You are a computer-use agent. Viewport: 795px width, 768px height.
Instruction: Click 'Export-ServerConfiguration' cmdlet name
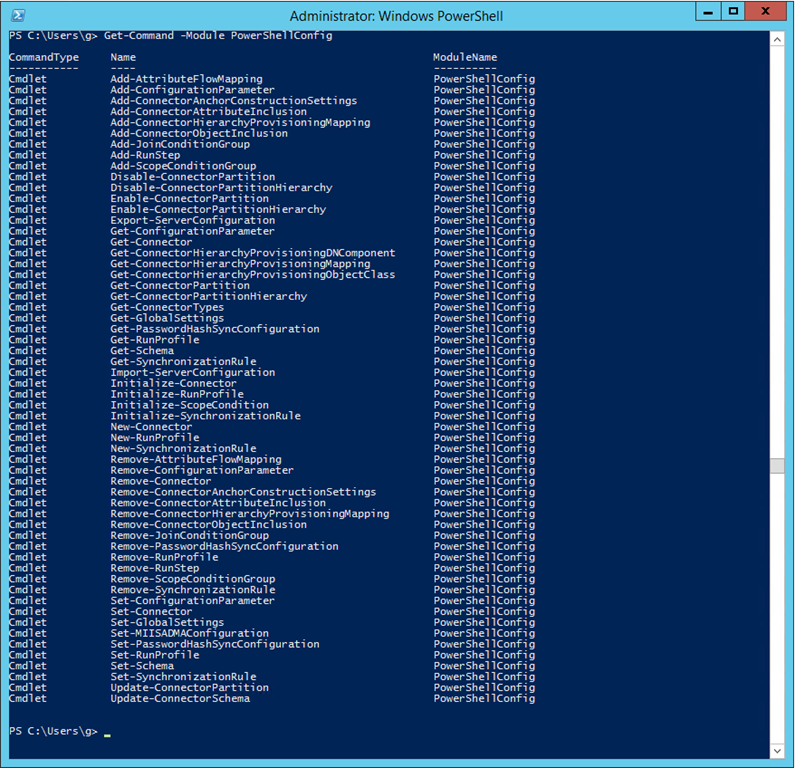tap(193, 221)
